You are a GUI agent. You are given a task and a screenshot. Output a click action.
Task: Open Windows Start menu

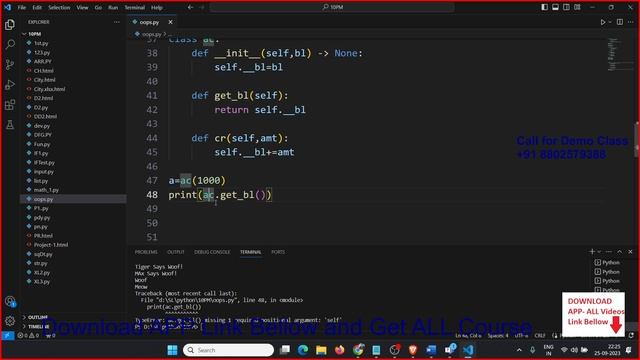click(173, 350)
